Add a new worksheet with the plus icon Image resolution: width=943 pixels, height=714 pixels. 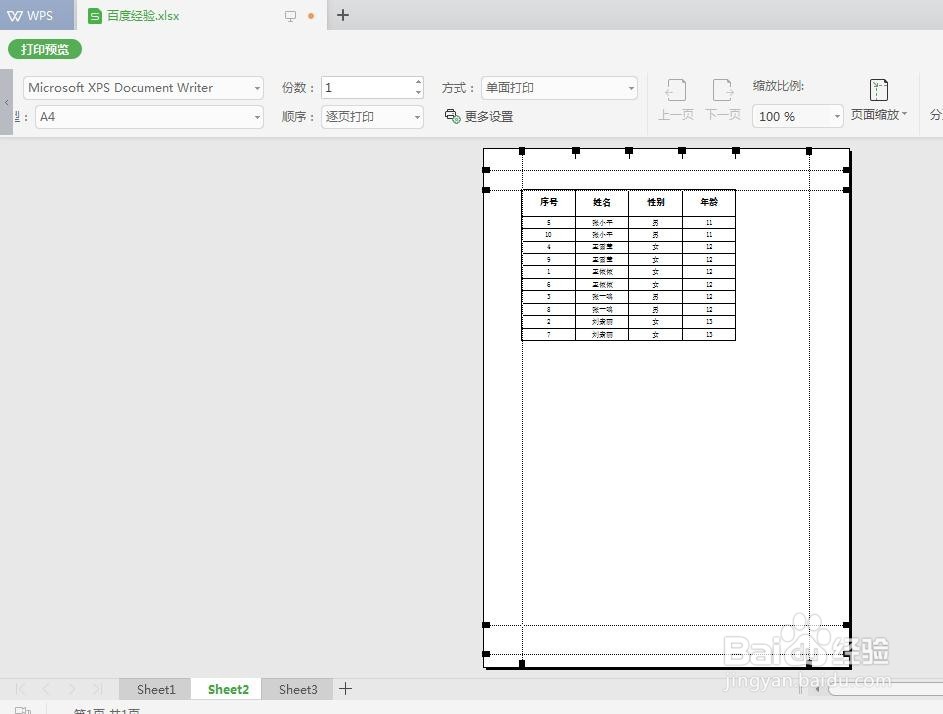(x=345, y=689)
